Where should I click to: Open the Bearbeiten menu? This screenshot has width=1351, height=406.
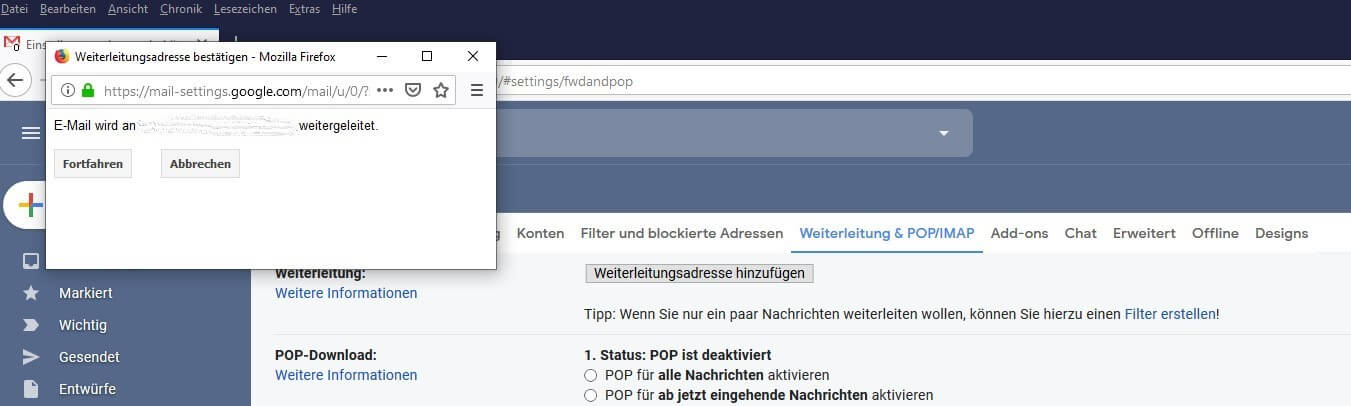68,9
